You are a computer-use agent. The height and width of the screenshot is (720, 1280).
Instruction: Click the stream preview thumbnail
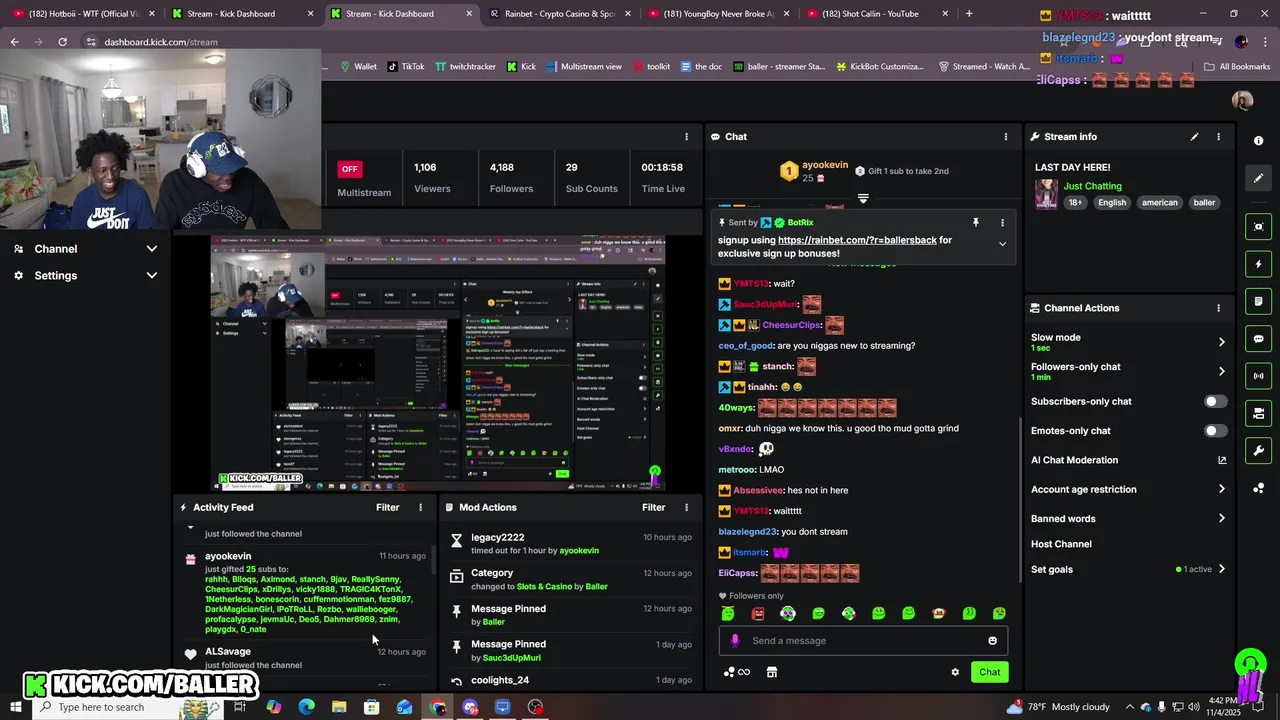[437, 364]
